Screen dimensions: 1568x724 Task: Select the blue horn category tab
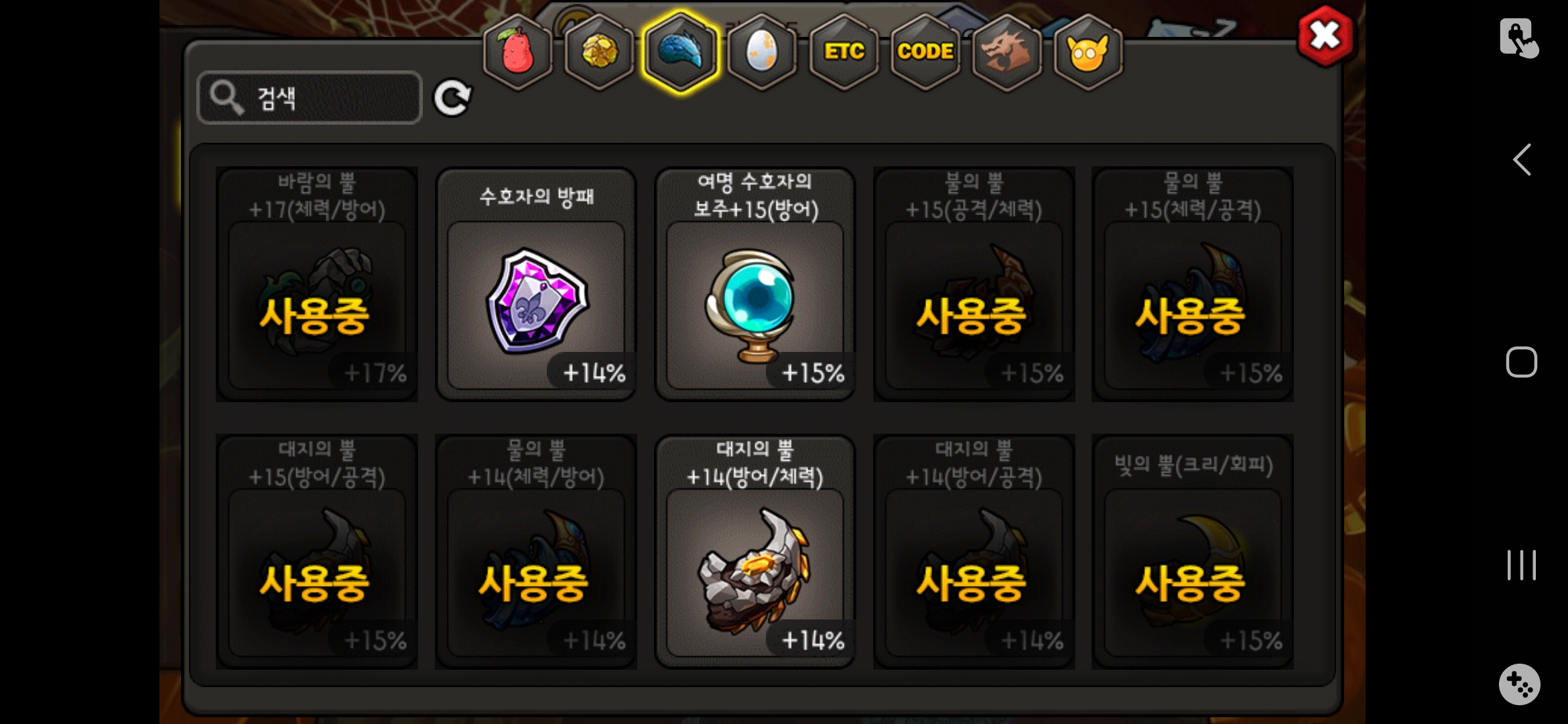680,52
